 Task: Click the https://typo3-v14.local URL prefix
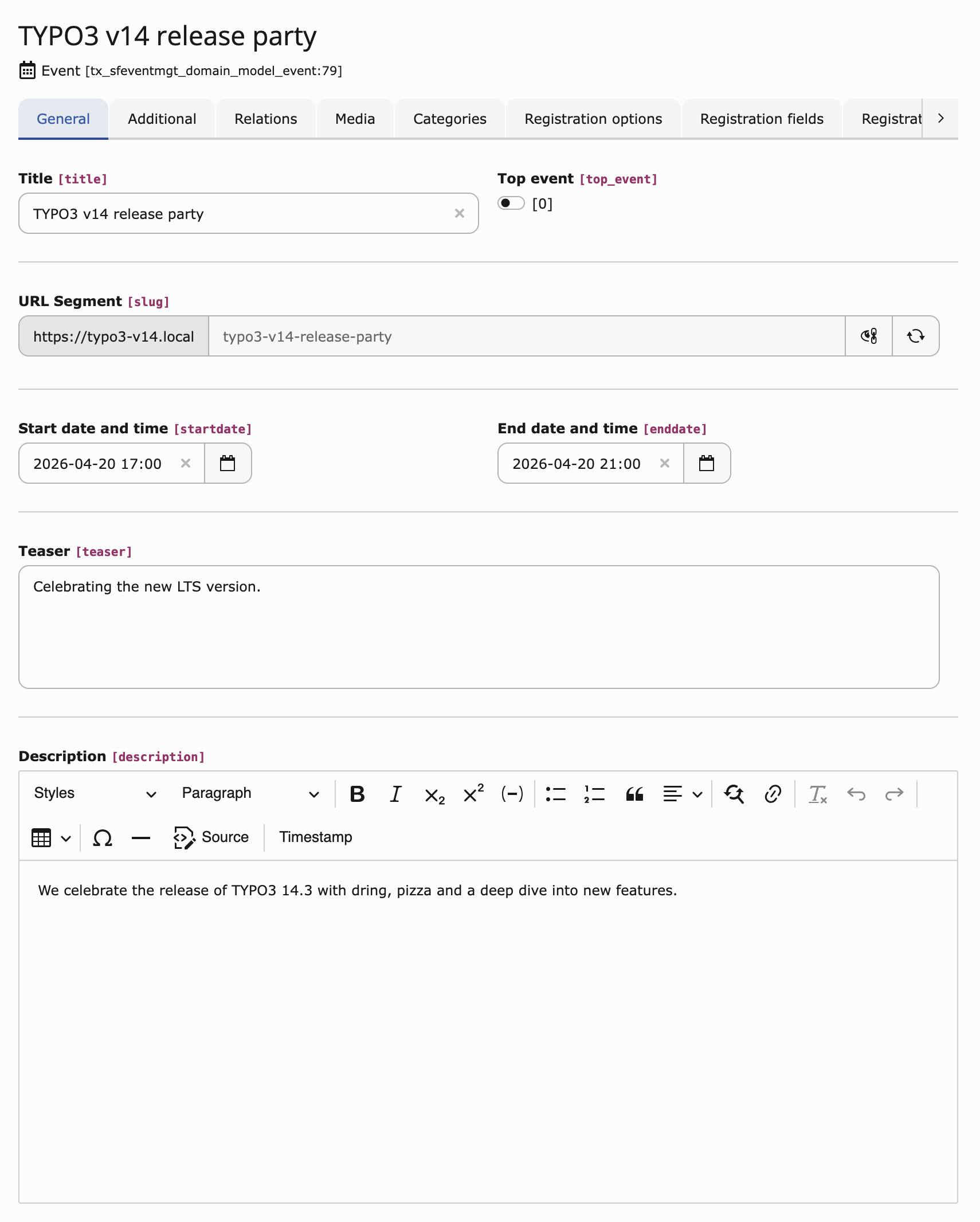tap(113, 336)
